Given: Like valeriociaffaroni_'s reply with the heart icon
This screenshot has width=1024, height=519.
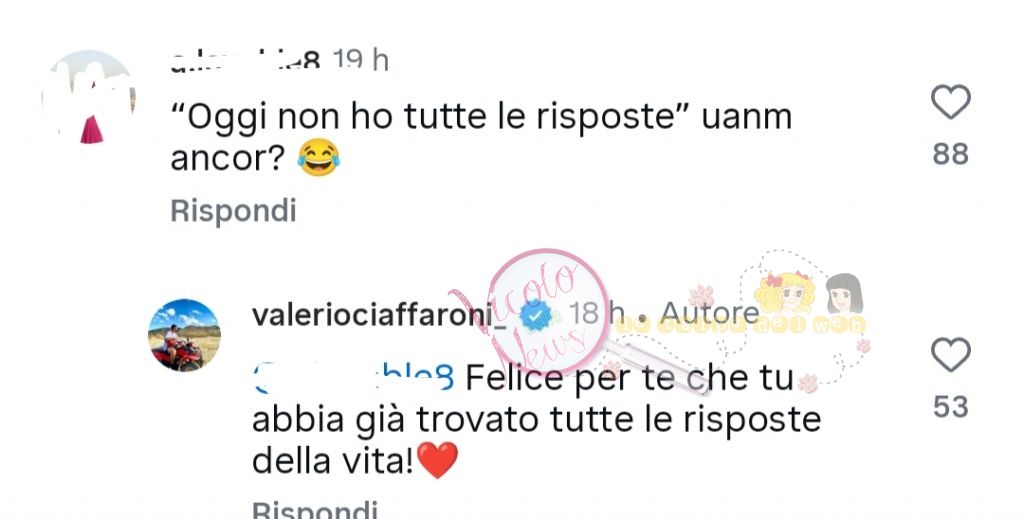Looking at the screenshot, I should pos(950,355).
